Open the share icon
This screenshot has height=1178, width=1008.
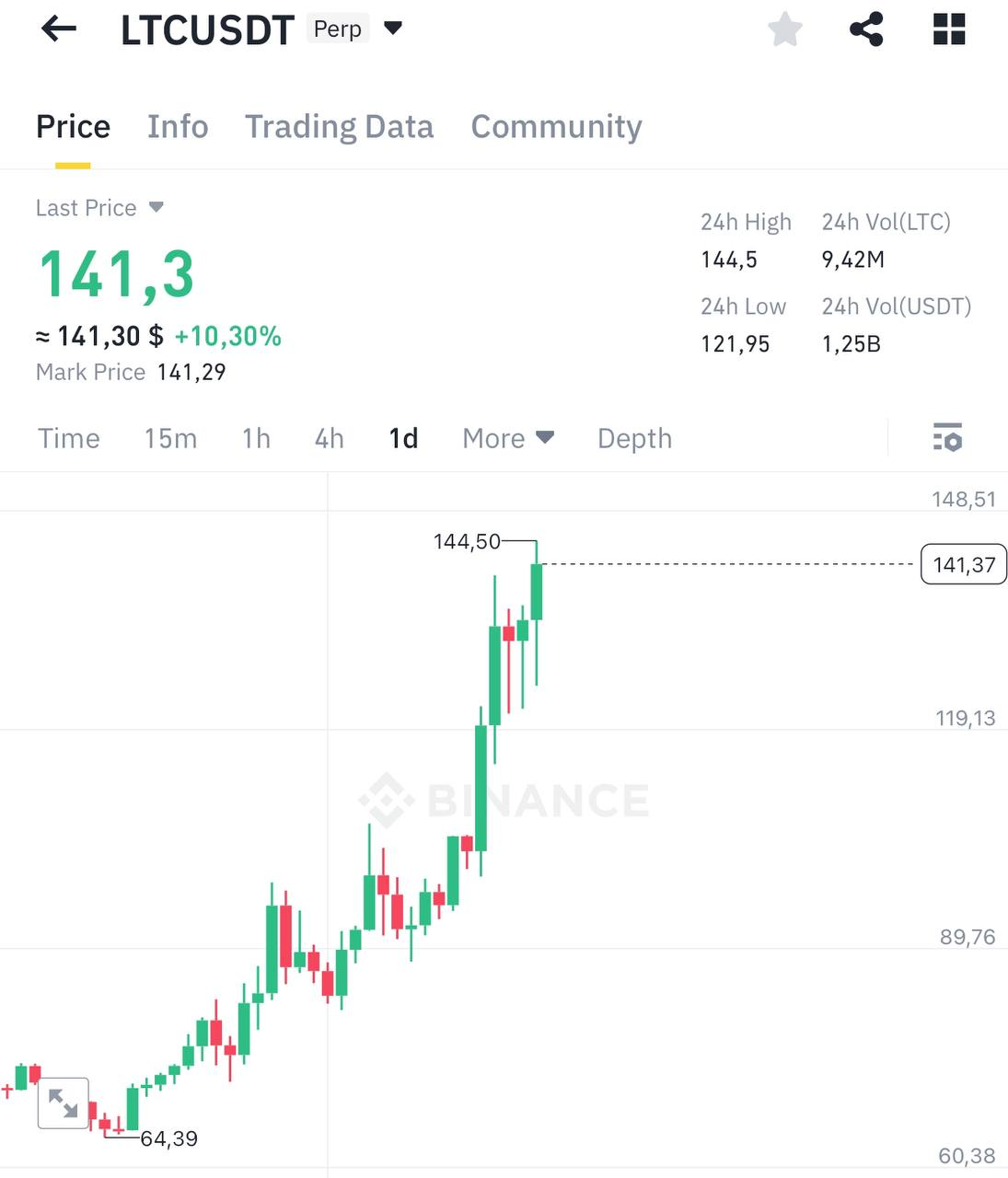(x=866, y=29)
